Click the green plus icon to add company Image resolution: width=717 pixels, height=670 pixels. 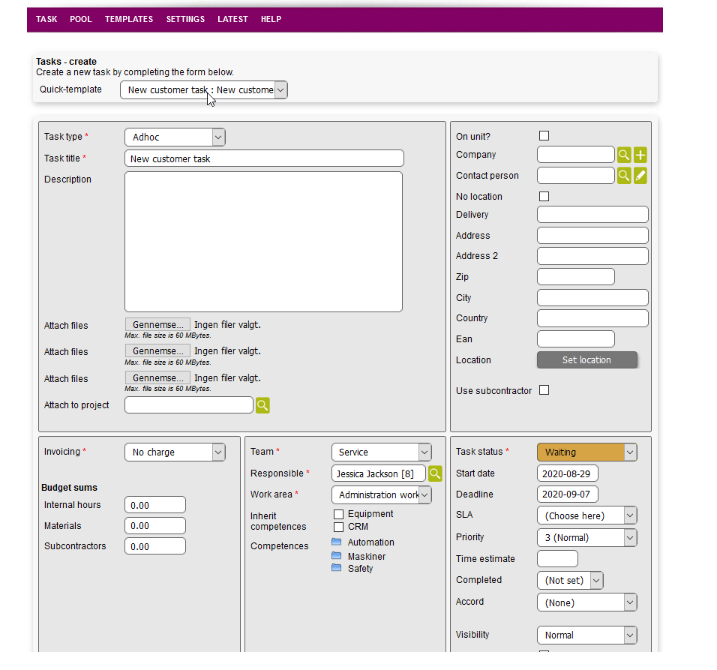pyautogui.click(x=641, y=155)
